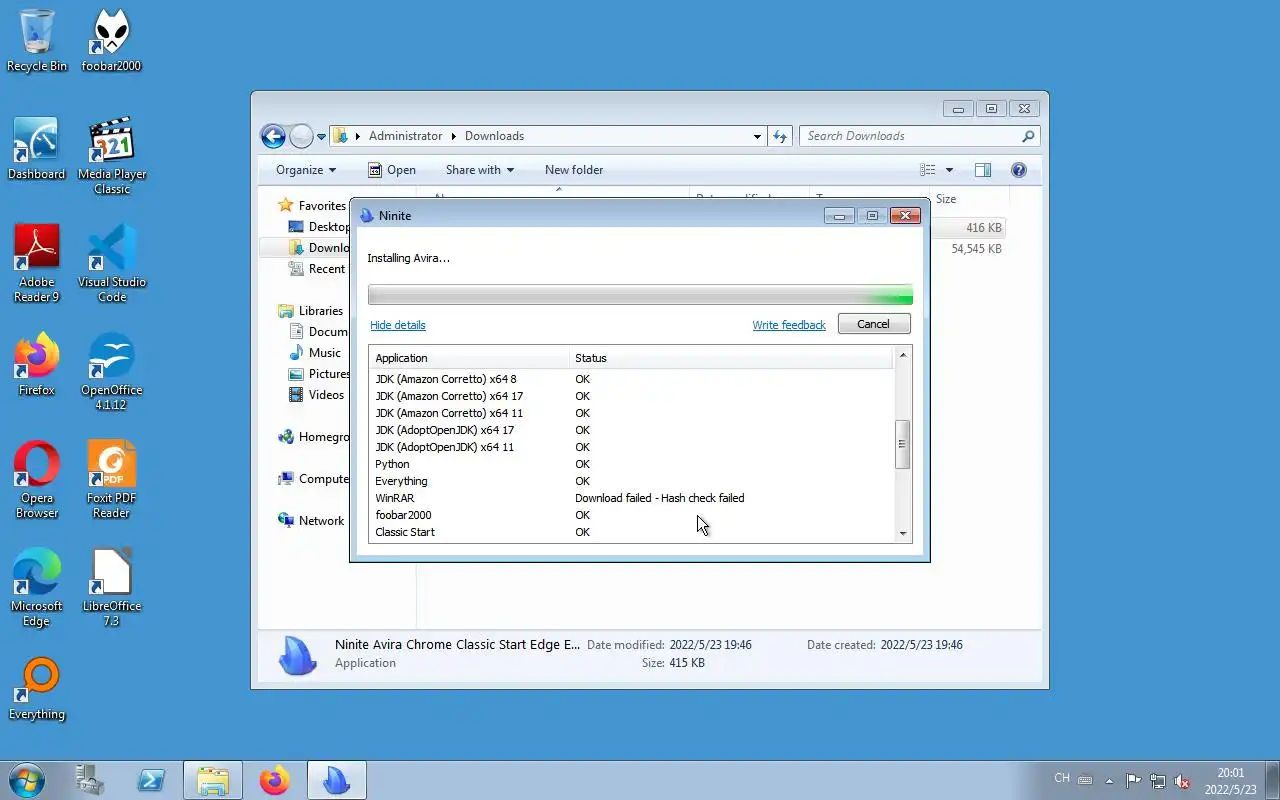Screen dimensions: 1280x800
Task: Switch to Explorer taskbar button
Action: [212, 780]
